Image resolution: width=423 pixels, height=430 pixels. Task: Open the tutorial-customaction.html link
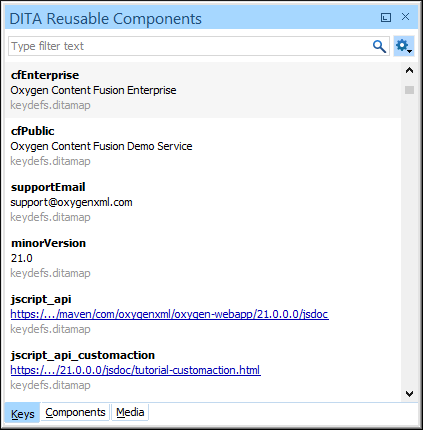point(135,370)
